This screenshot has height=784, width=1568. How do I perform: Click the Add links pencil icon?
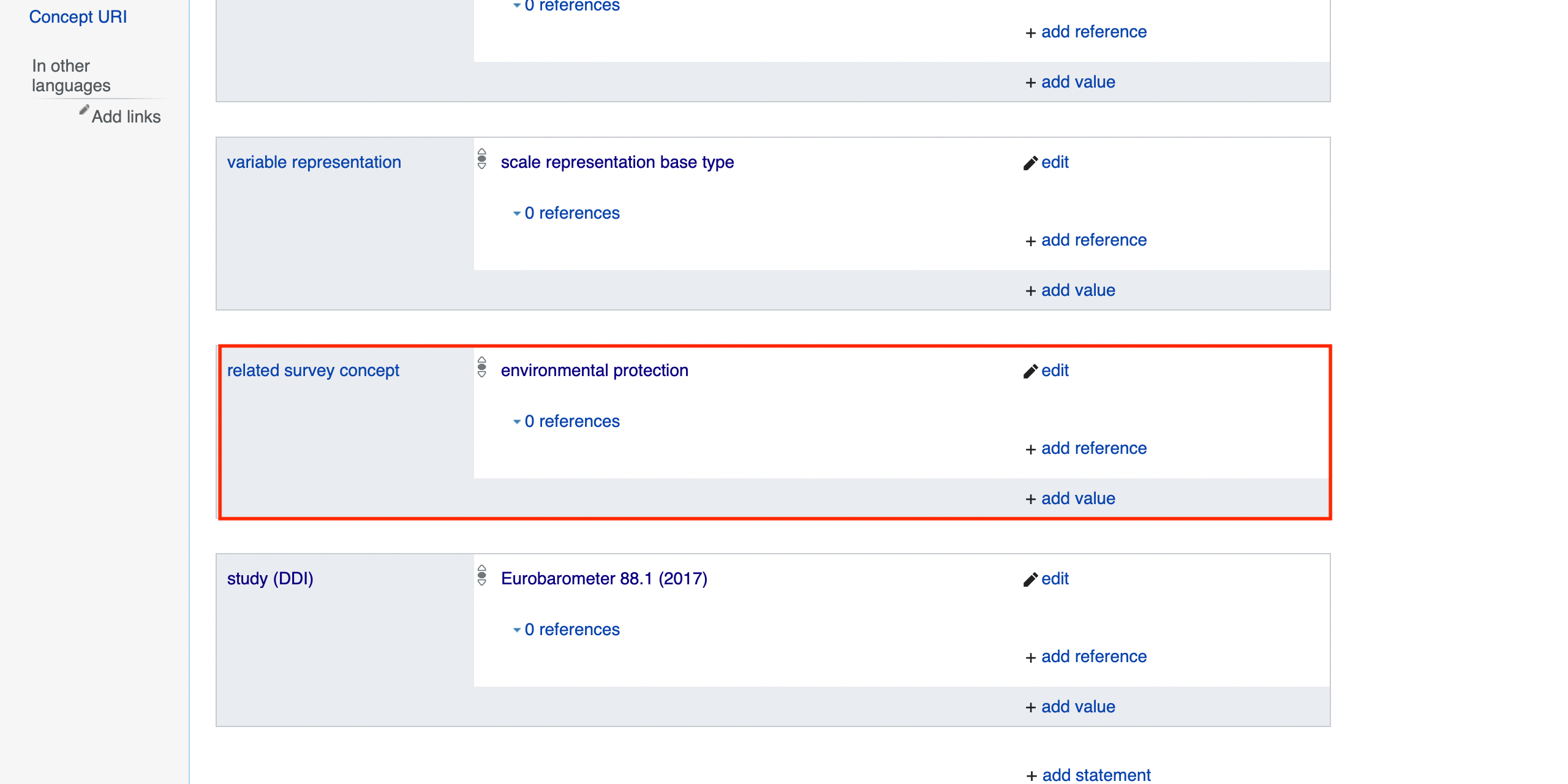pyautogui.click(x=85, y=110)
